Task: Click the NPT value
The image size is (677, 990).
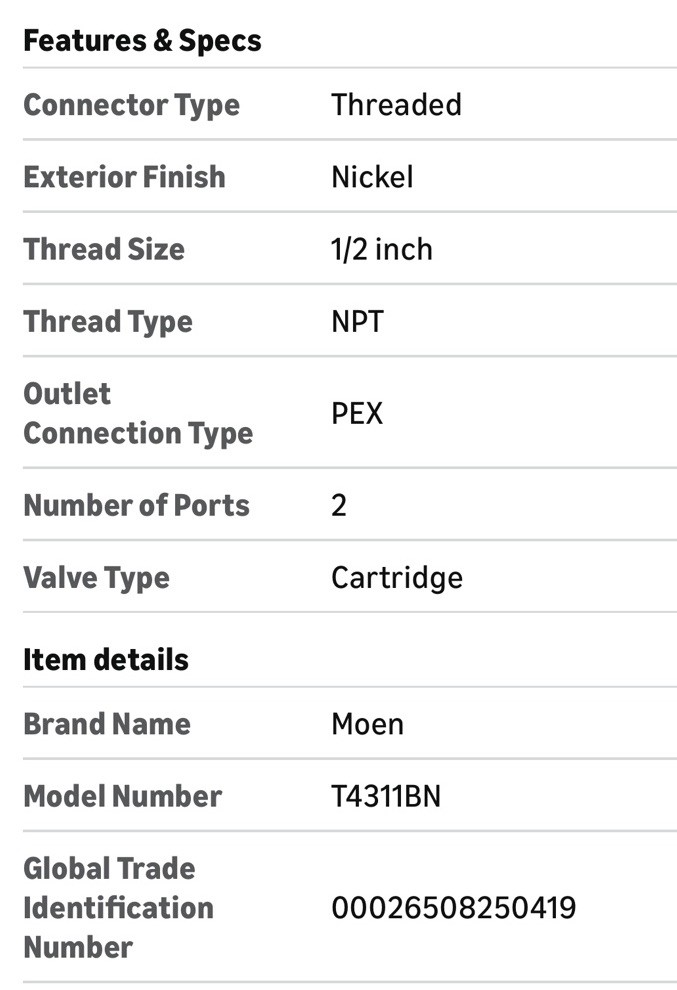Action: coord(357,321)
